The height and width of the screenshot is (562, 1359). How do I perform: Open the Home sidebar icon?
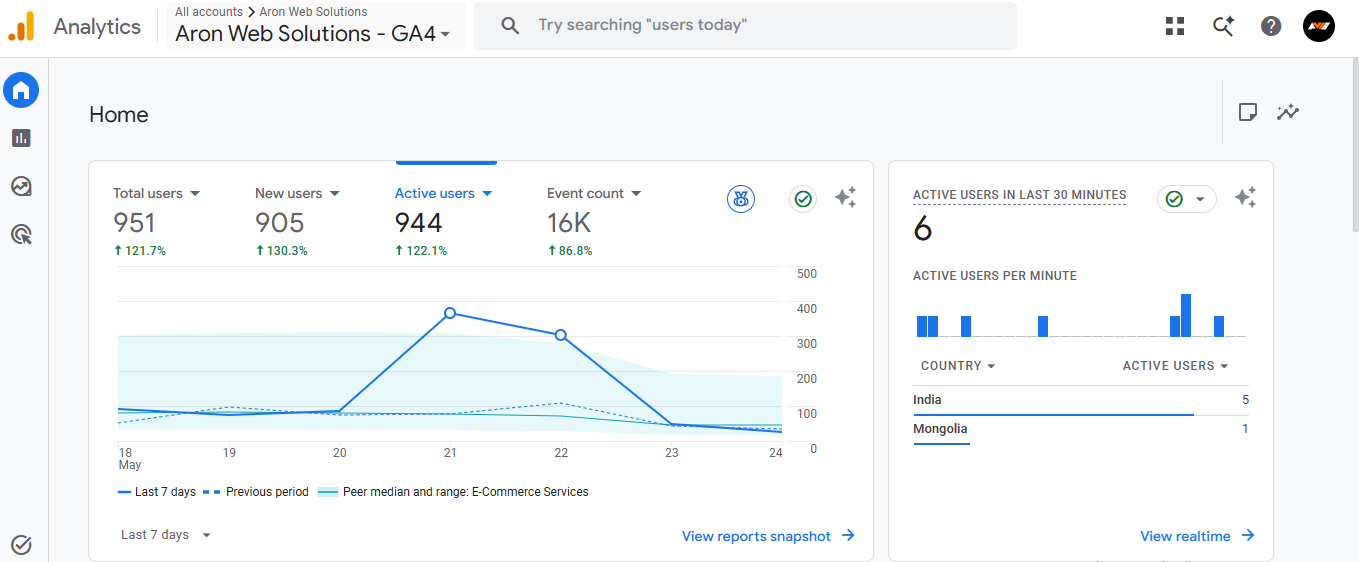21,91
